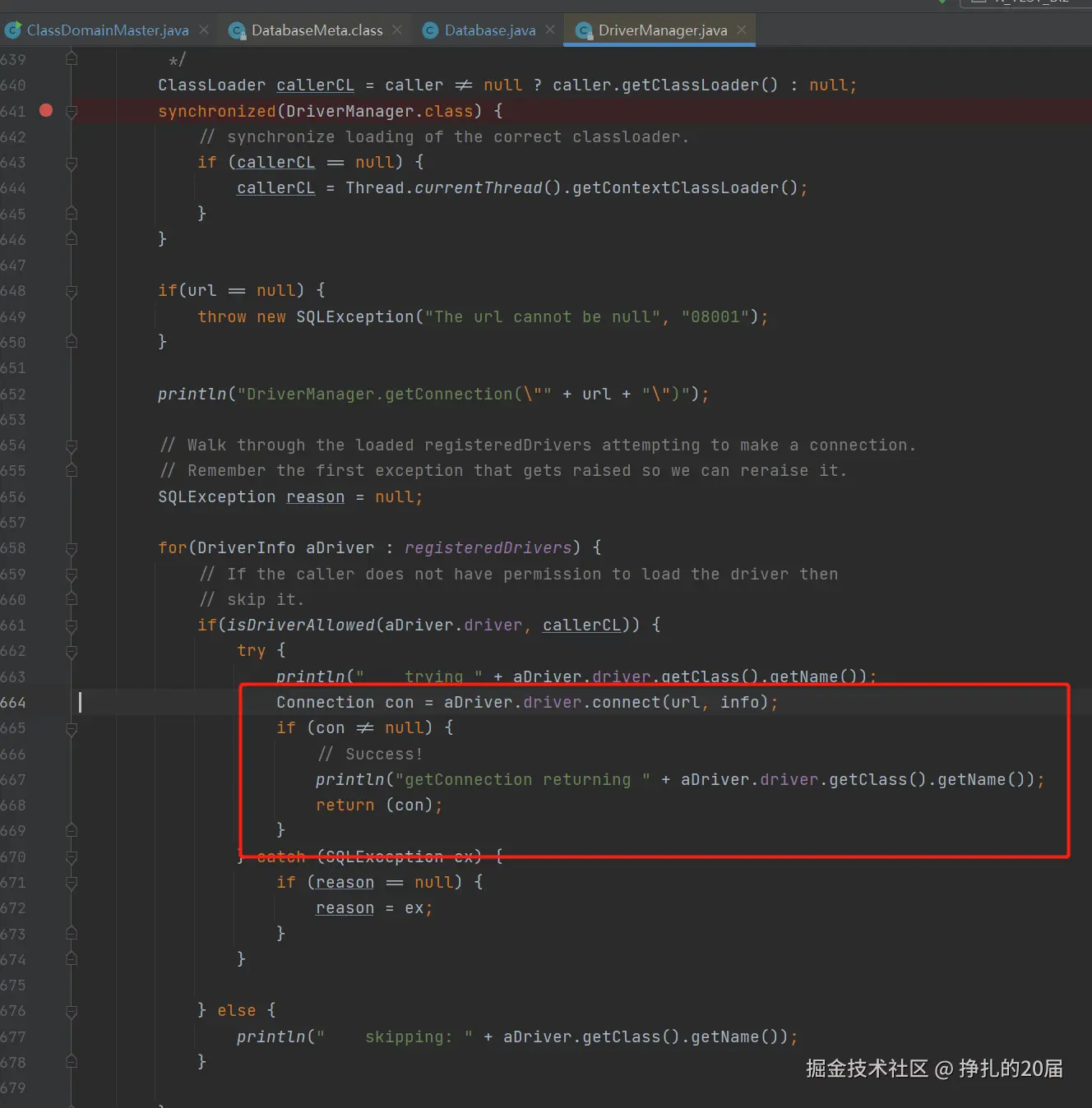Close the ClassDomainMaster.java tab
This screenshot has height=1108, width=1092.
[x=204, y=30]
